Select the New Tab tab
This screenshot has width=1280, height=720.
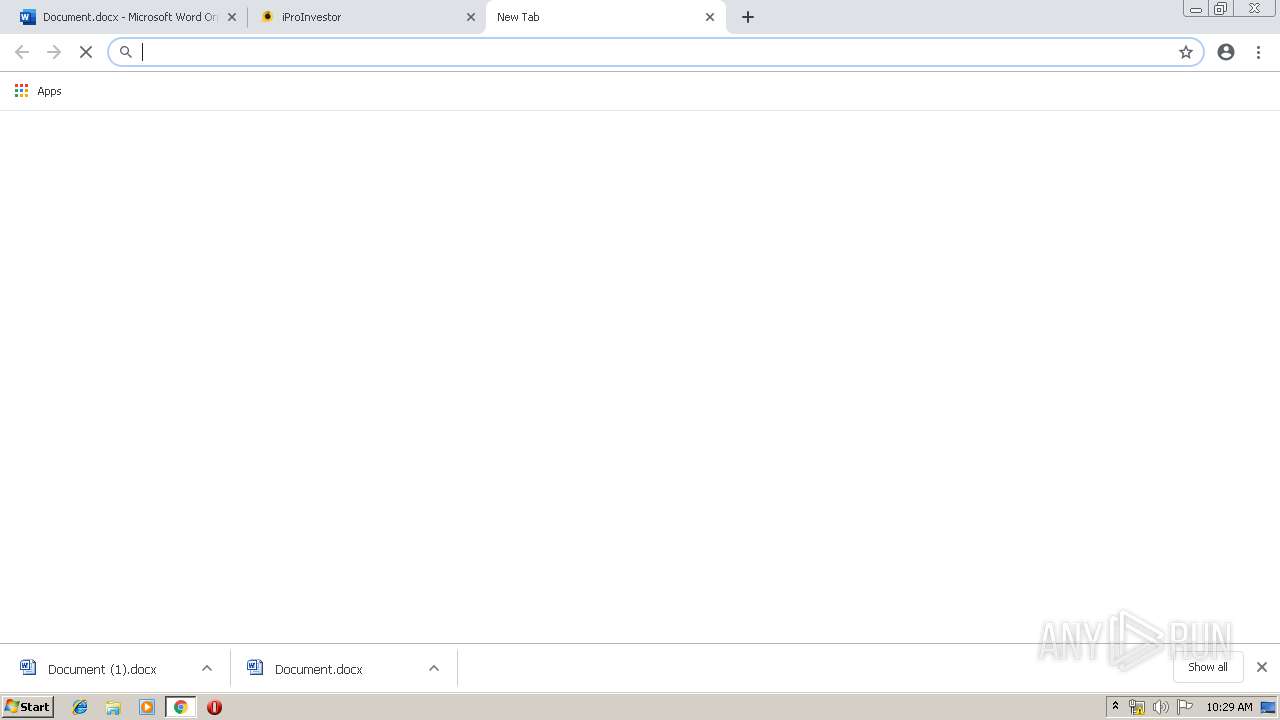605,17
